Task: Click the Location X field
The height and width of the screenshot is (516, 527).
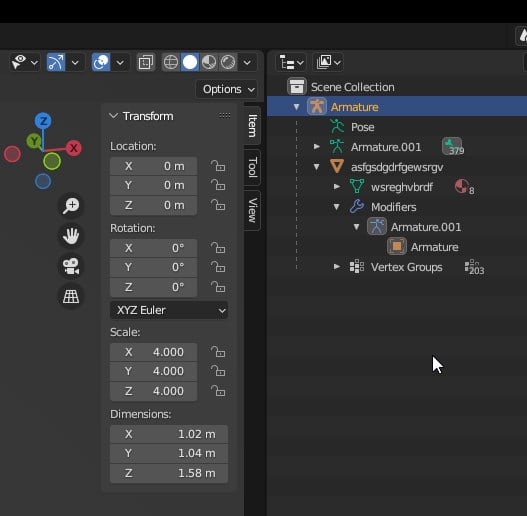Action: (154, 166)
